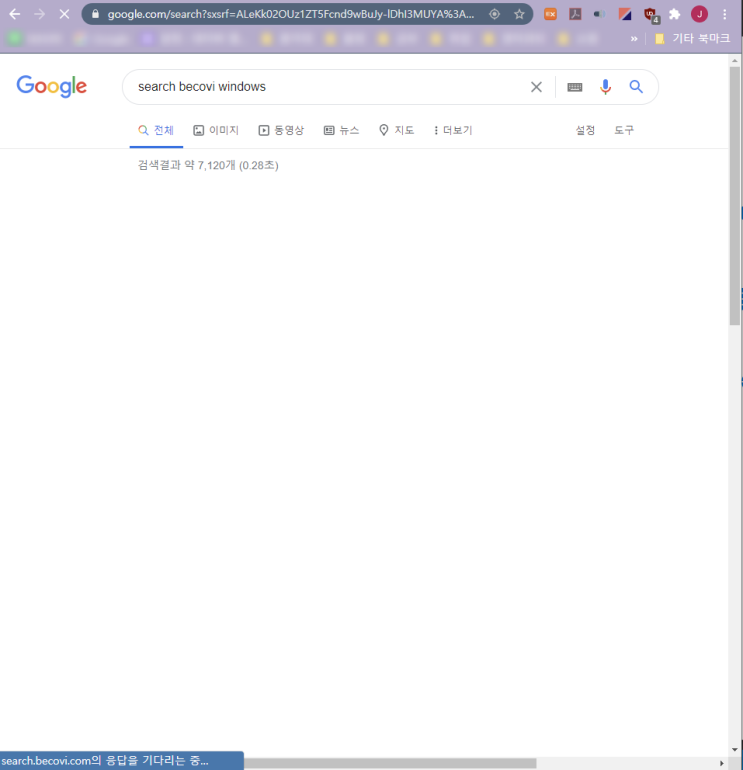Image resolution: width=743 pixels, height=770 pixels.
Task: Click the padlock site info icon
Action: (96, 14)
